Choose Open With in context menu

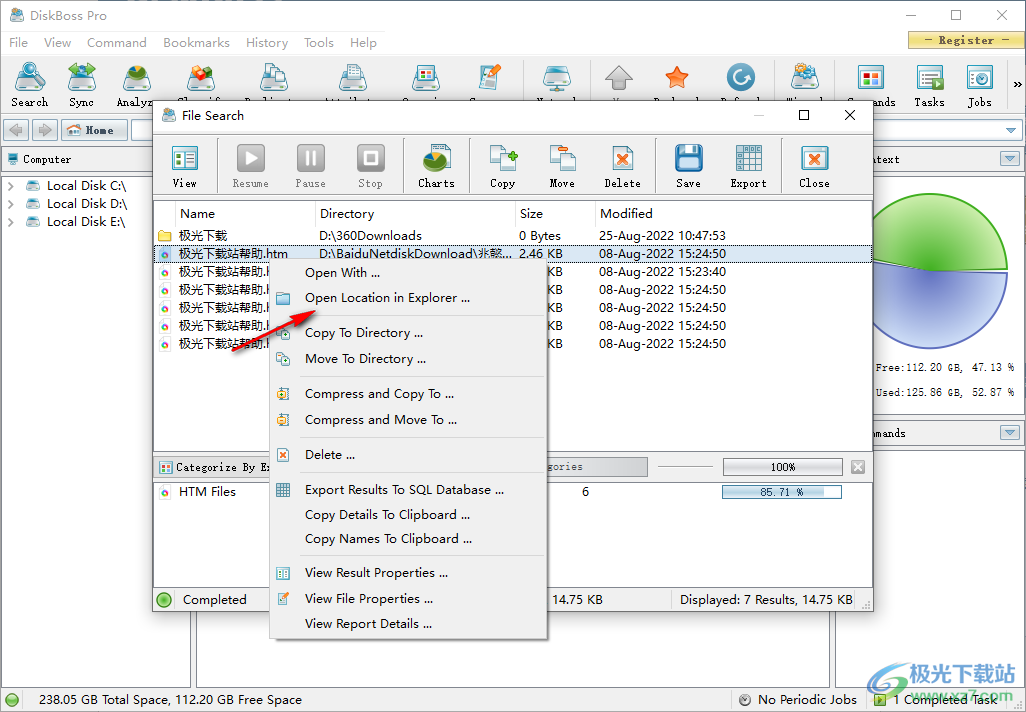pyautogui.click(x=408, y=273)
